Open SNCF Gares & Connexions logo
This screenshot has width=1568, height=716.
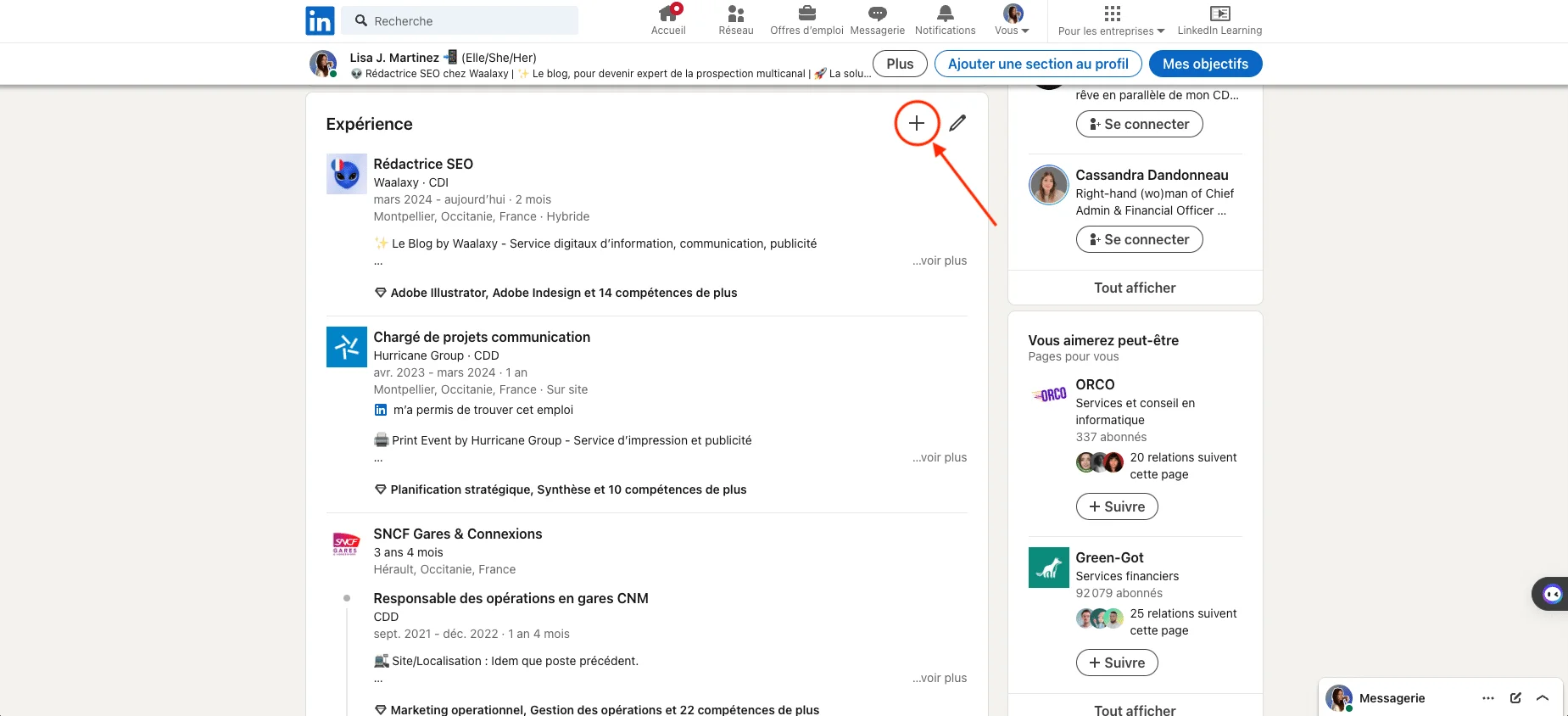(347, 544)
